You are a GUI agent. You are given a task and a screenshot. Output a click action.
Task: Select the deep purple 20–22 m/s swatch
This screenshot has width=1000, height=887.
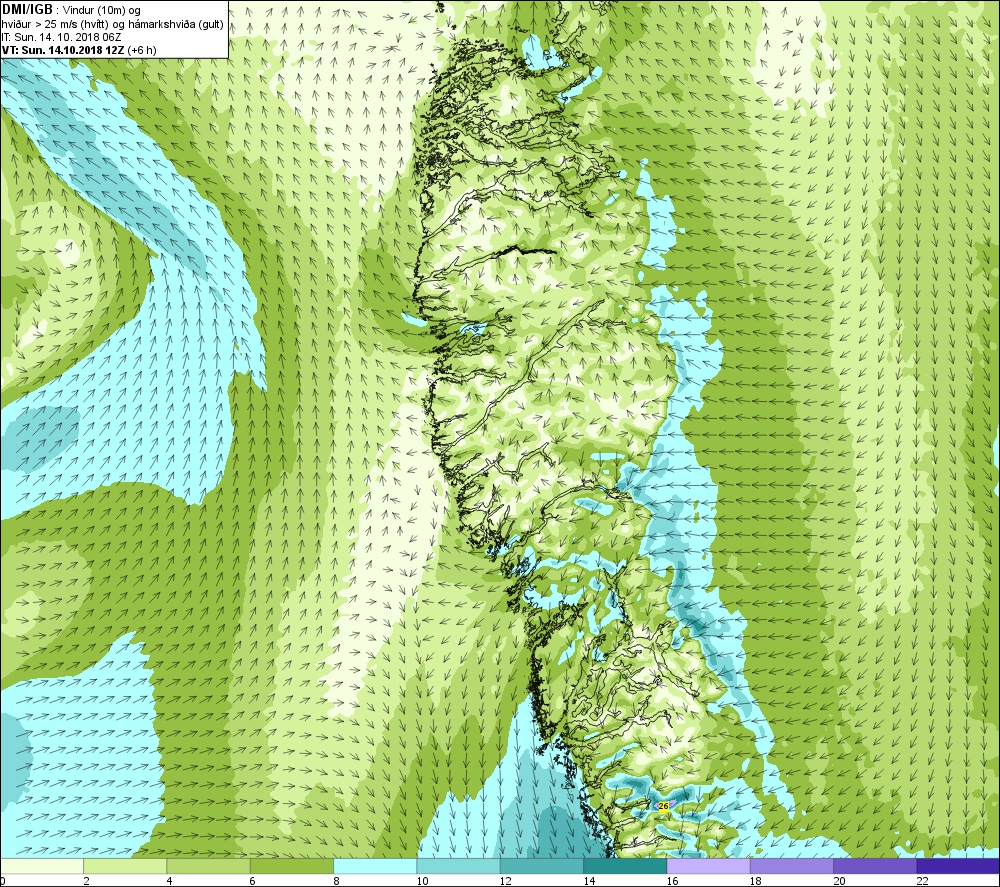click(x=874, y=866)
